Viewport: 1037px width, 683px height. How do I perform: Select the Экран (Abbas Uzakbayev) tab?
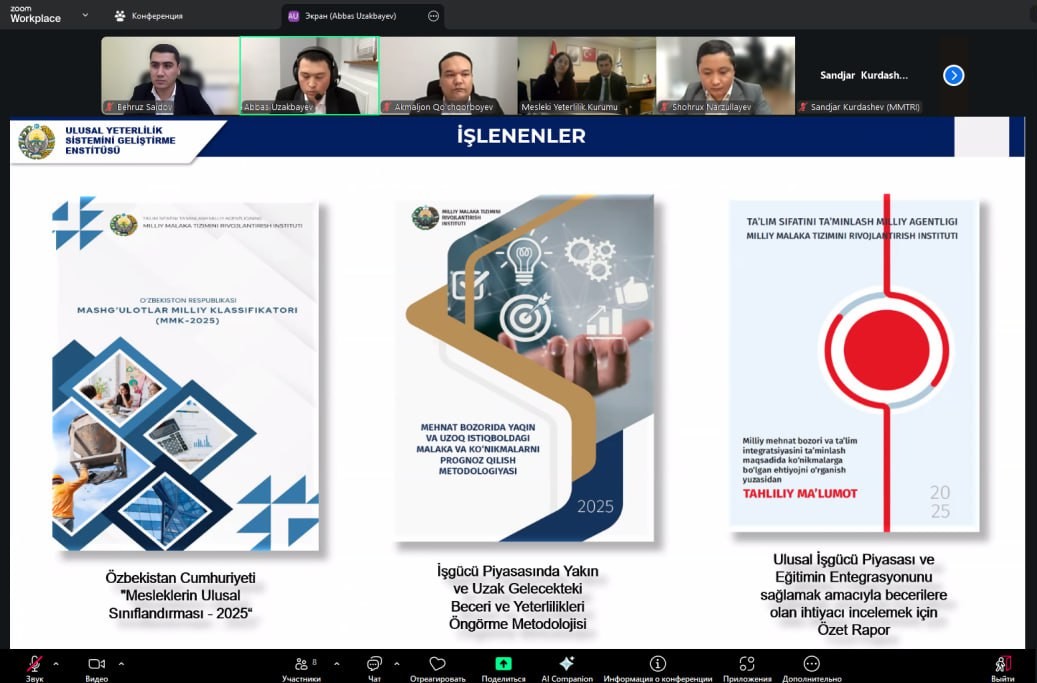(353, 16)
